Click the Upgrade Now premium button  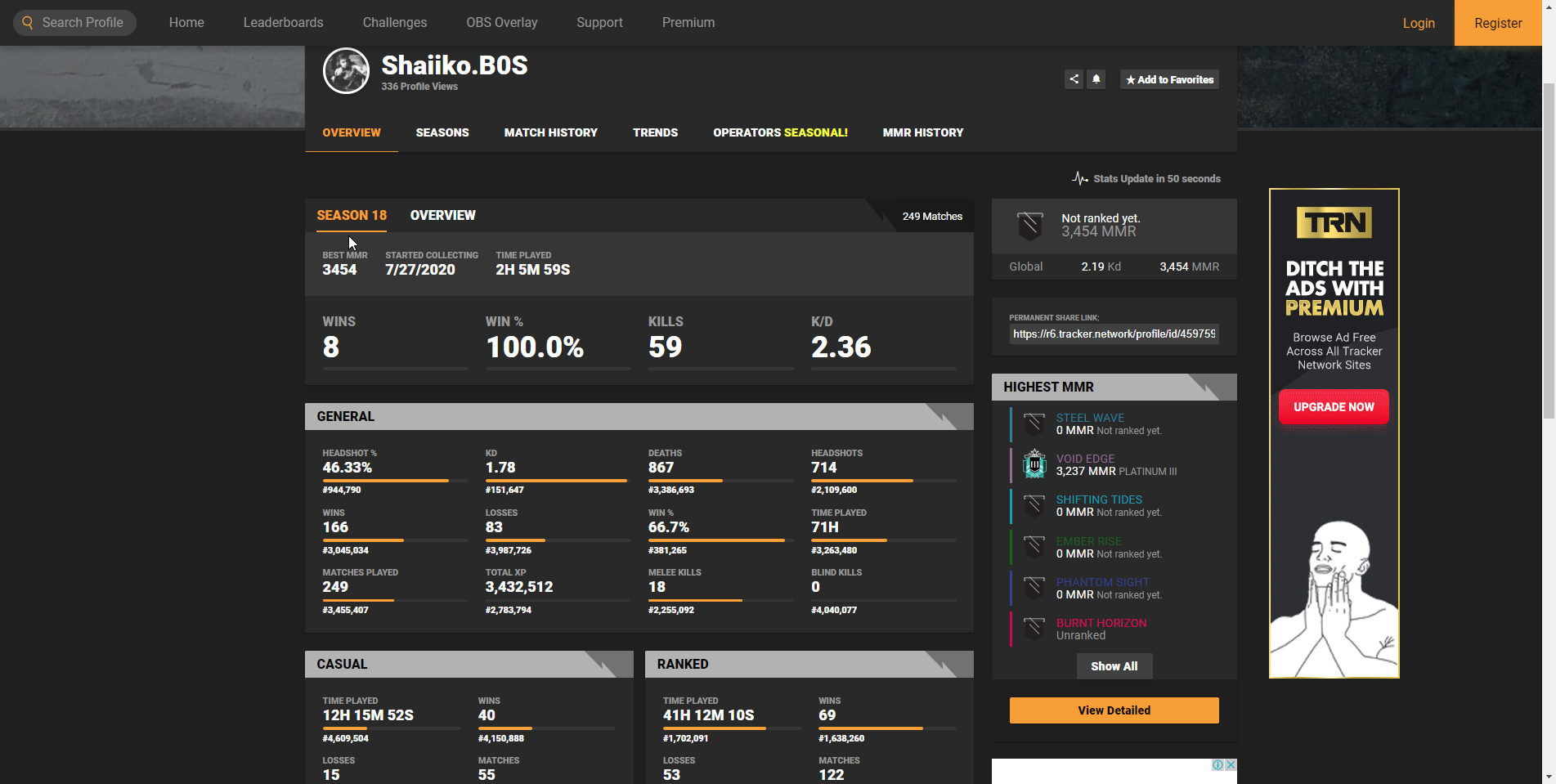click(1334, 407)
